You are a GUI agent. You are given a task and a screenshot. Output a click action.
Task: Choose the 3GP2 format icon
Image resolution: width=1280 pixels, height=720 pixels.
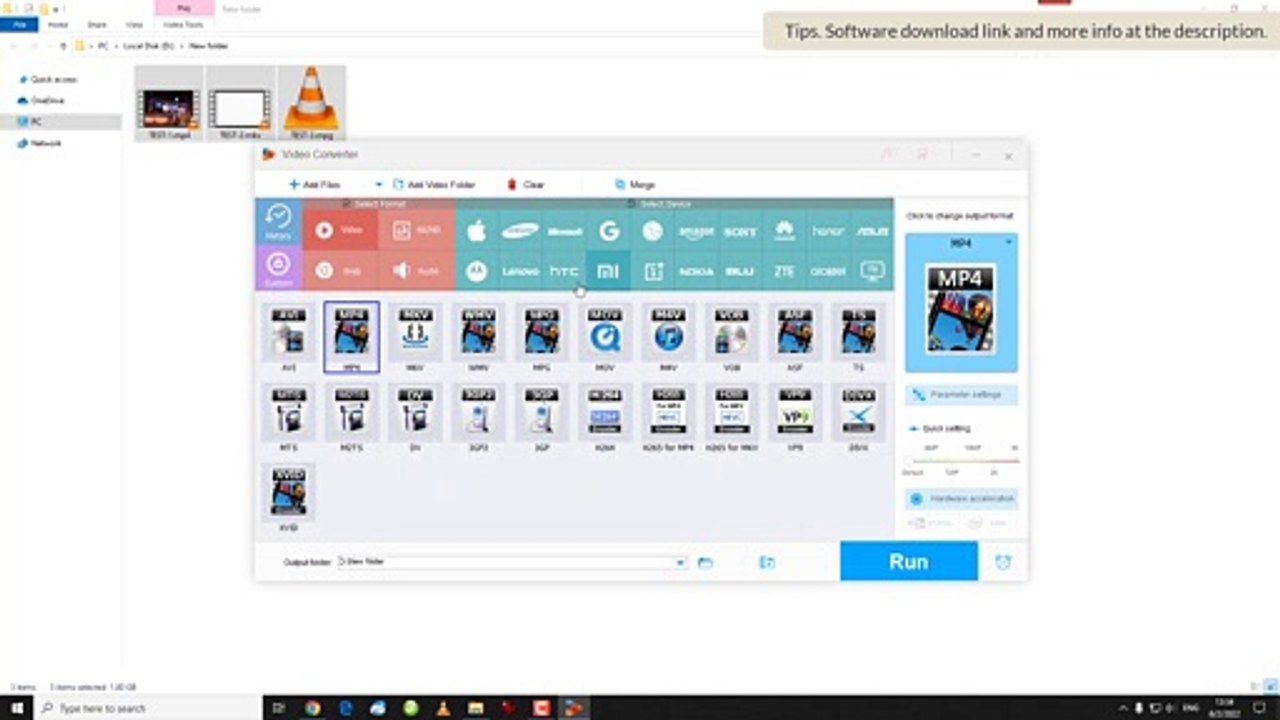pyautogui.click(x=478, y=412)
